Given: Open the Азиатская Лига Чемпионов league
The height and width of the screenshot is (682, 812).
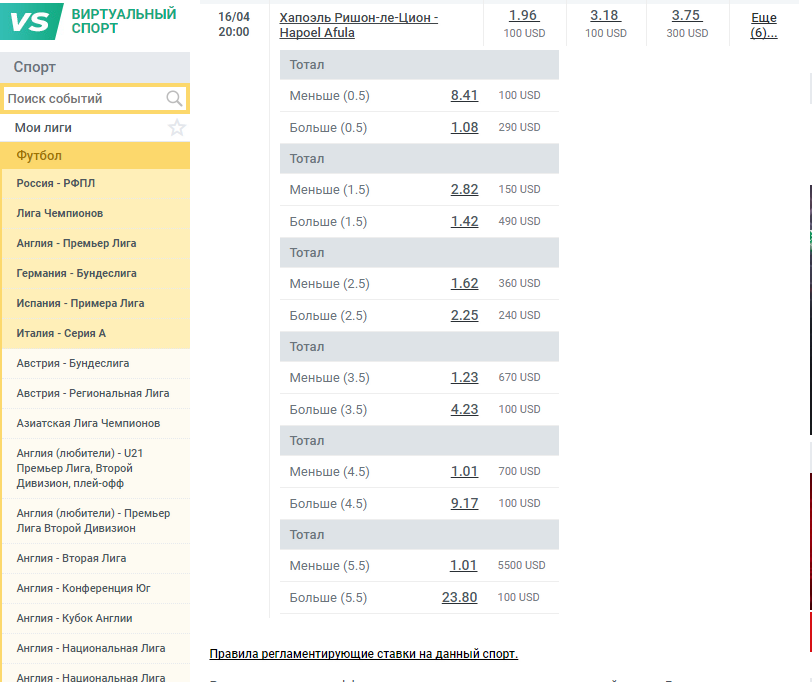Looking at the screenshot, I should [x=88, y=423].
